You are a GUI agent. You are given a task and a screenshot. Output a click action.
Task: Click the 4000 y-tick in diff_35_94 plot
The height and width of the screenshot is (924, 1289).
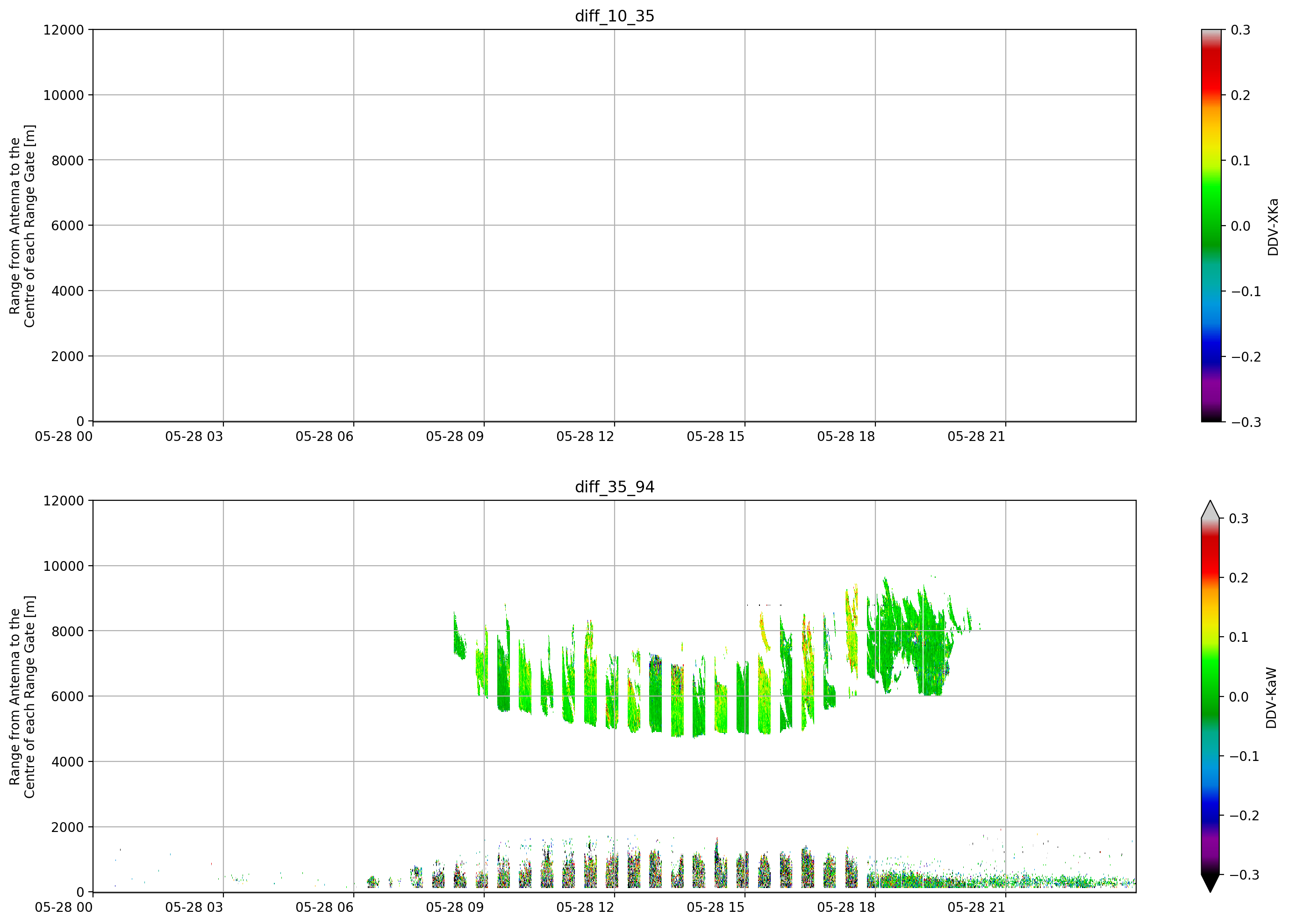pyautogui.click(x=68, y=761)
